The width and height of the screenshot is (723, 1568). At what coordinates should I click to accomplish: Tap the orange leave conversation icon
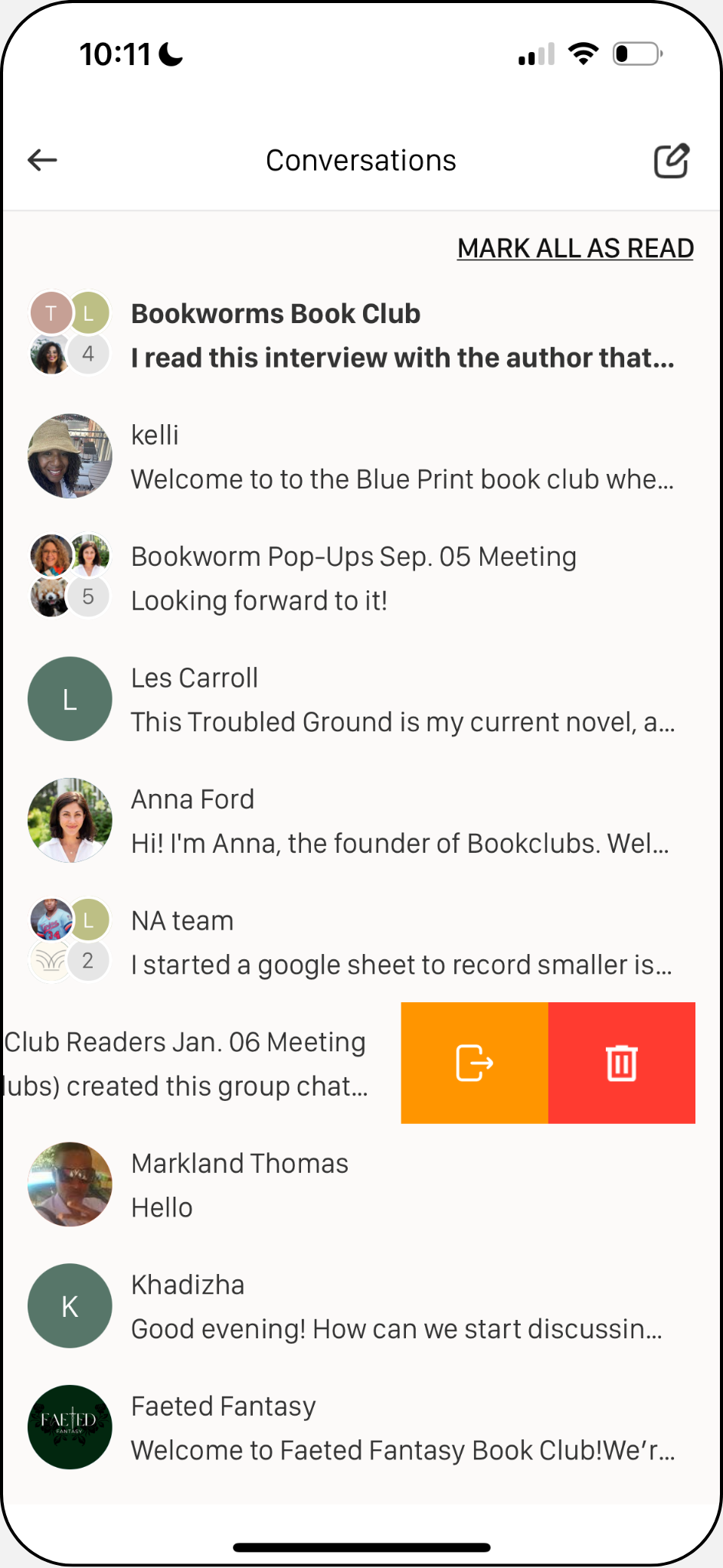point(475,1063)
